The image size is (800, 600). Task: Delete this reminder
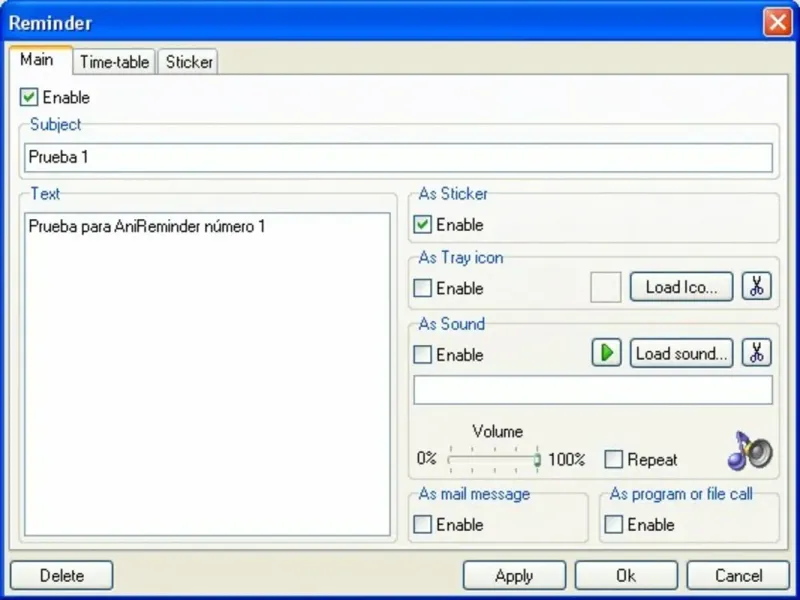tap(62, 576)
